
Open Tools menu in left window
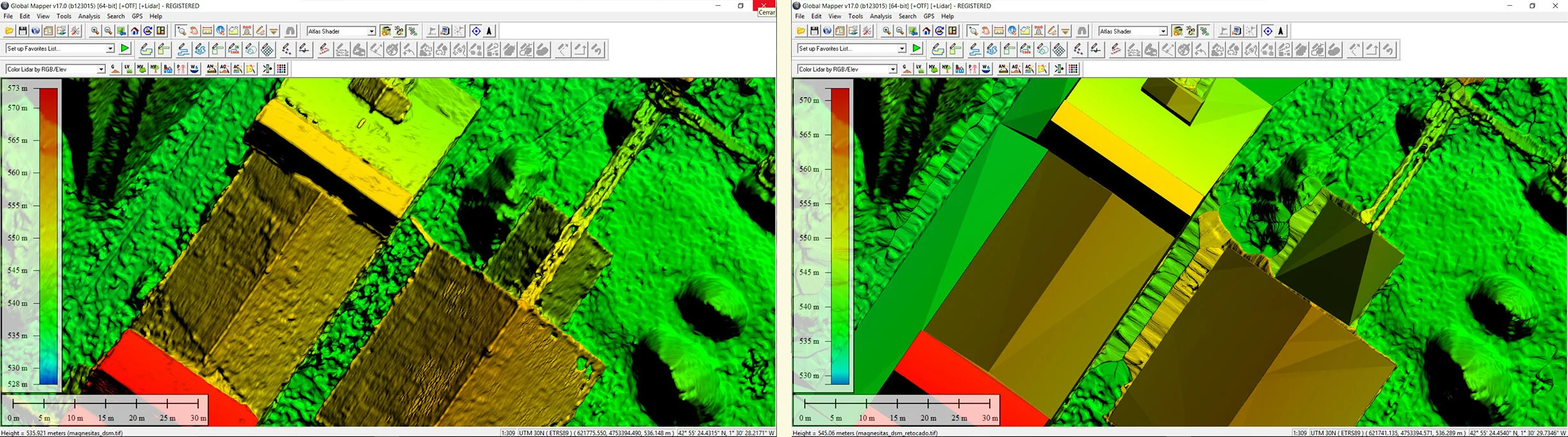pyautogui.click(x=64, y=16)
